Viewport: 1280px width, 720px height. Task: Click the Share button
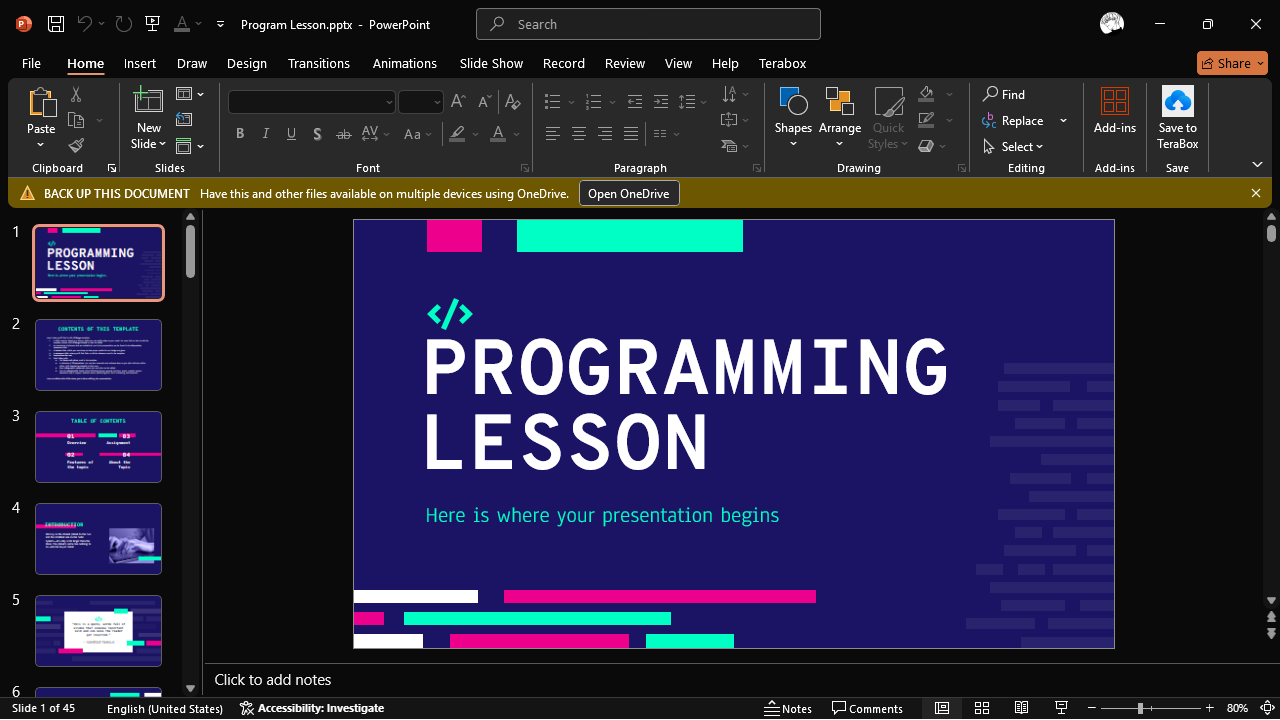(1232, 63)
